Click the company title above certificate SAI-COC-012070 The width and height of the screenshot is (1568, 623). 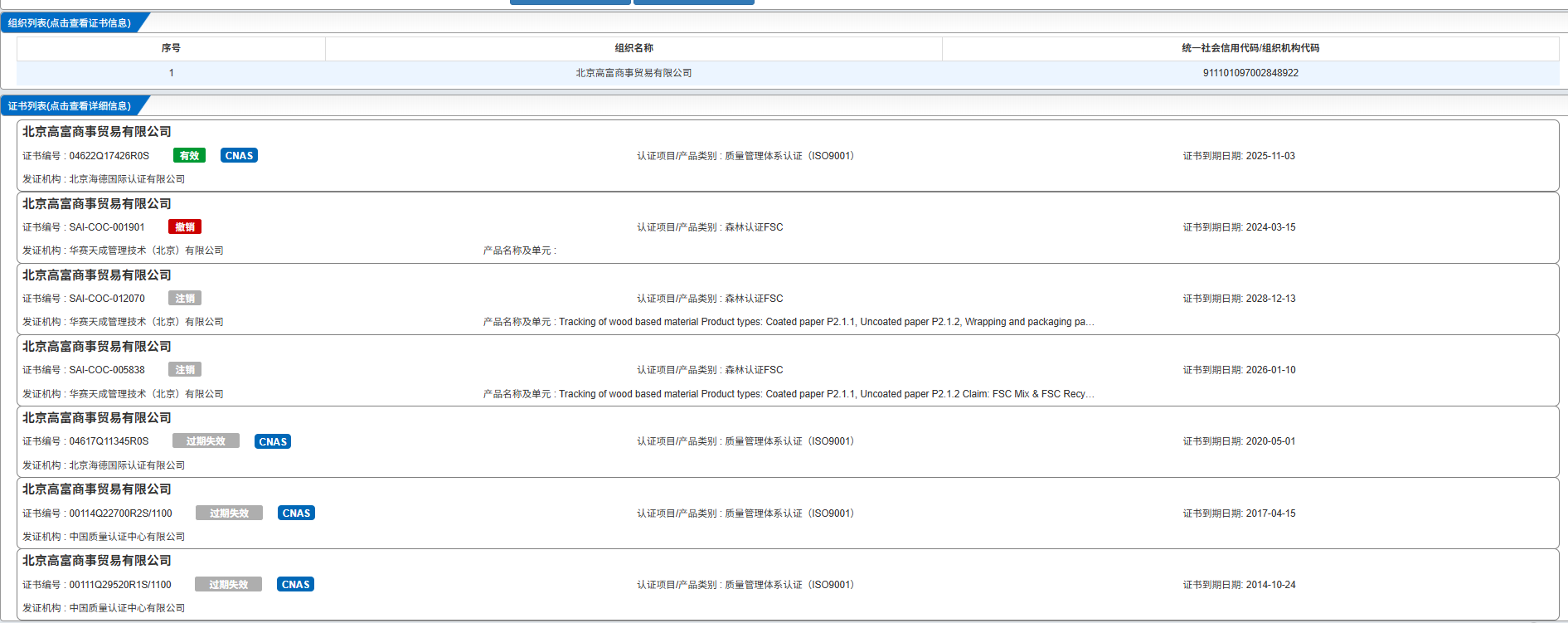(96, 275)
